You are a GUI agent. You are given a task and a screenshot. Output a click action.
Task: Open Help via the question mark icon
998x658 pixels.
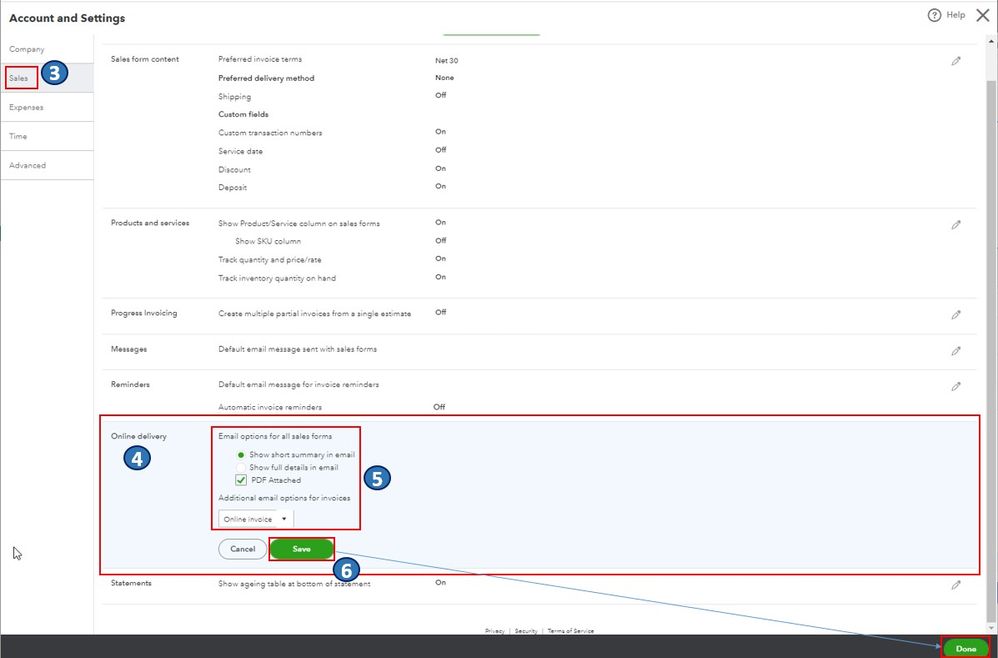click(934, 15)
